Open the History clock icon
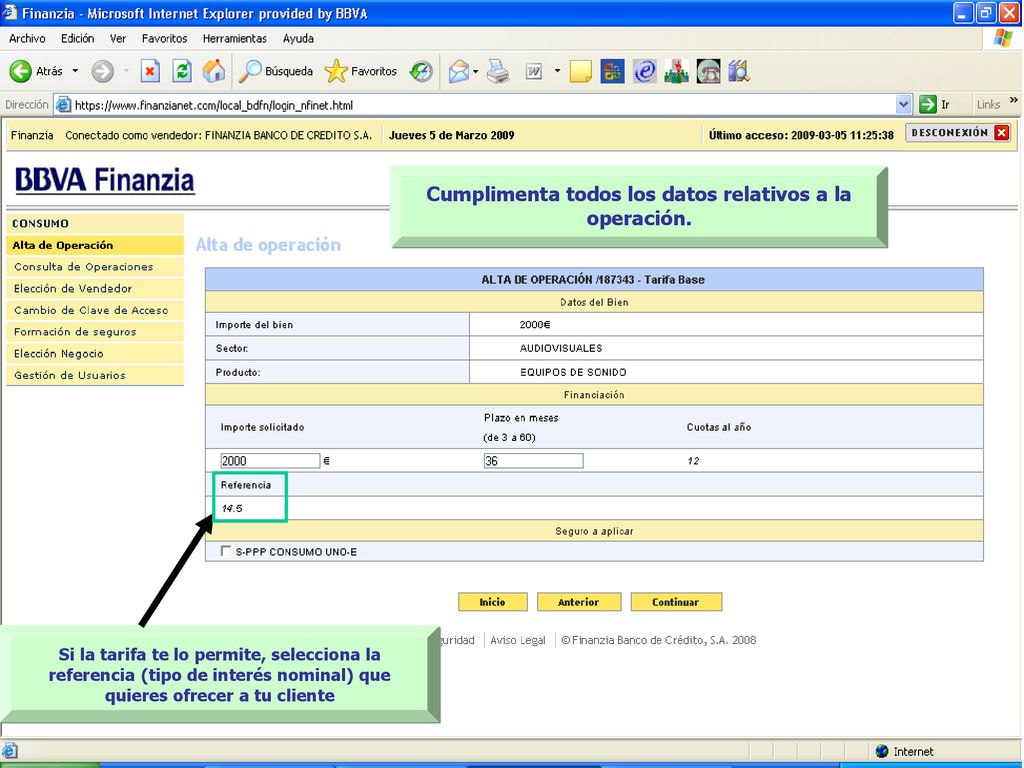The height and width of the screenshot is (768, 1024). pyautogui.click(x=421, y=71)
